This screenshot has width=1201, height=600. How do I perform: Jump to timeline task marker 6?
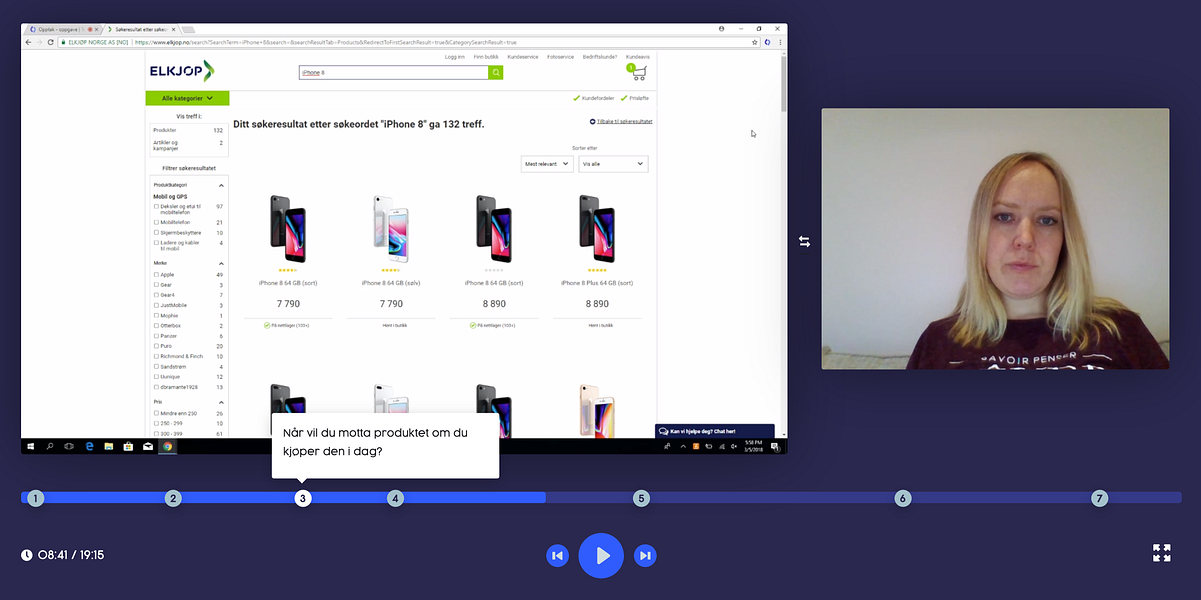click(903, 498)
